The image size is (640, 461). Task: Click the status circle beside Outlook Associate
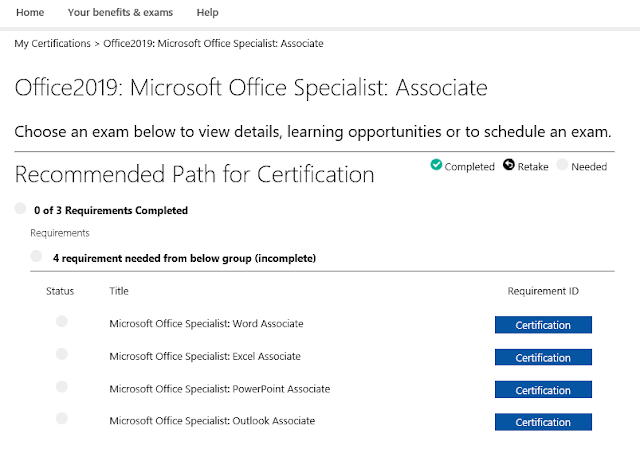pyautogui.click(x=62, y=419)
